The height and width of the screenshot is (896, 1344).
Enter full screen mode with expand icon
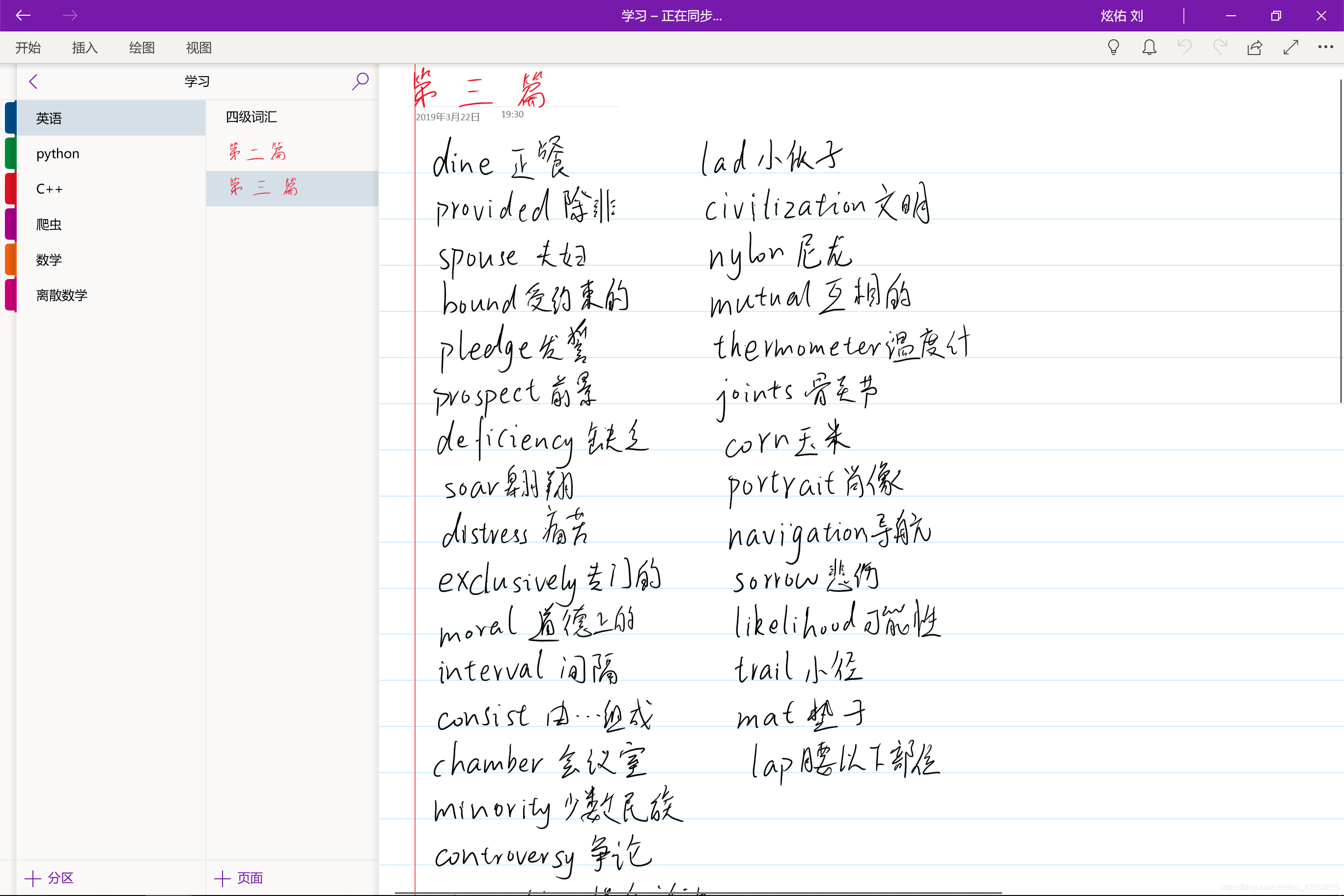[x=1290, y=48]
